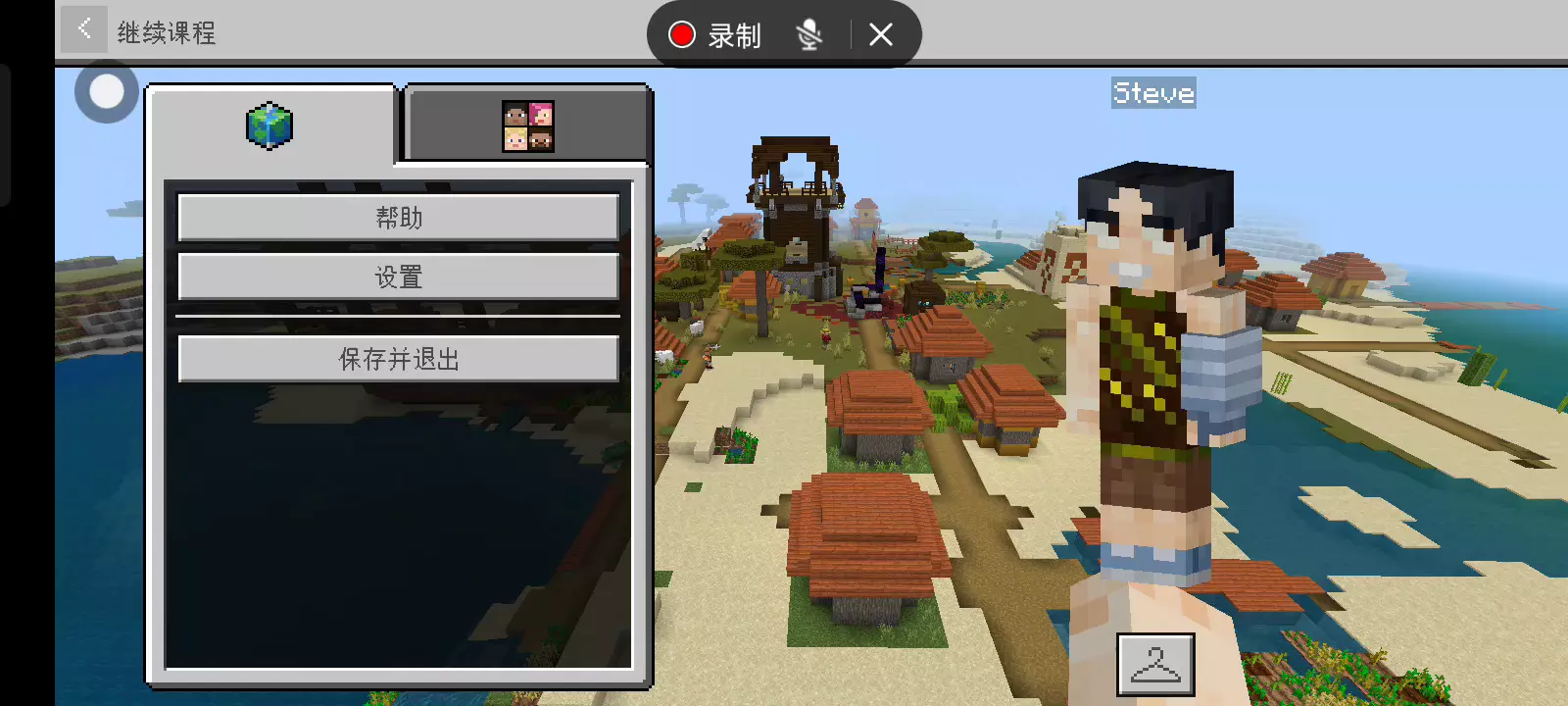Viewport: 1568px width, 706px height.
Task: Toggle the recording microphone mute icon
Action: pyautogui.click(x=808, y=35)
